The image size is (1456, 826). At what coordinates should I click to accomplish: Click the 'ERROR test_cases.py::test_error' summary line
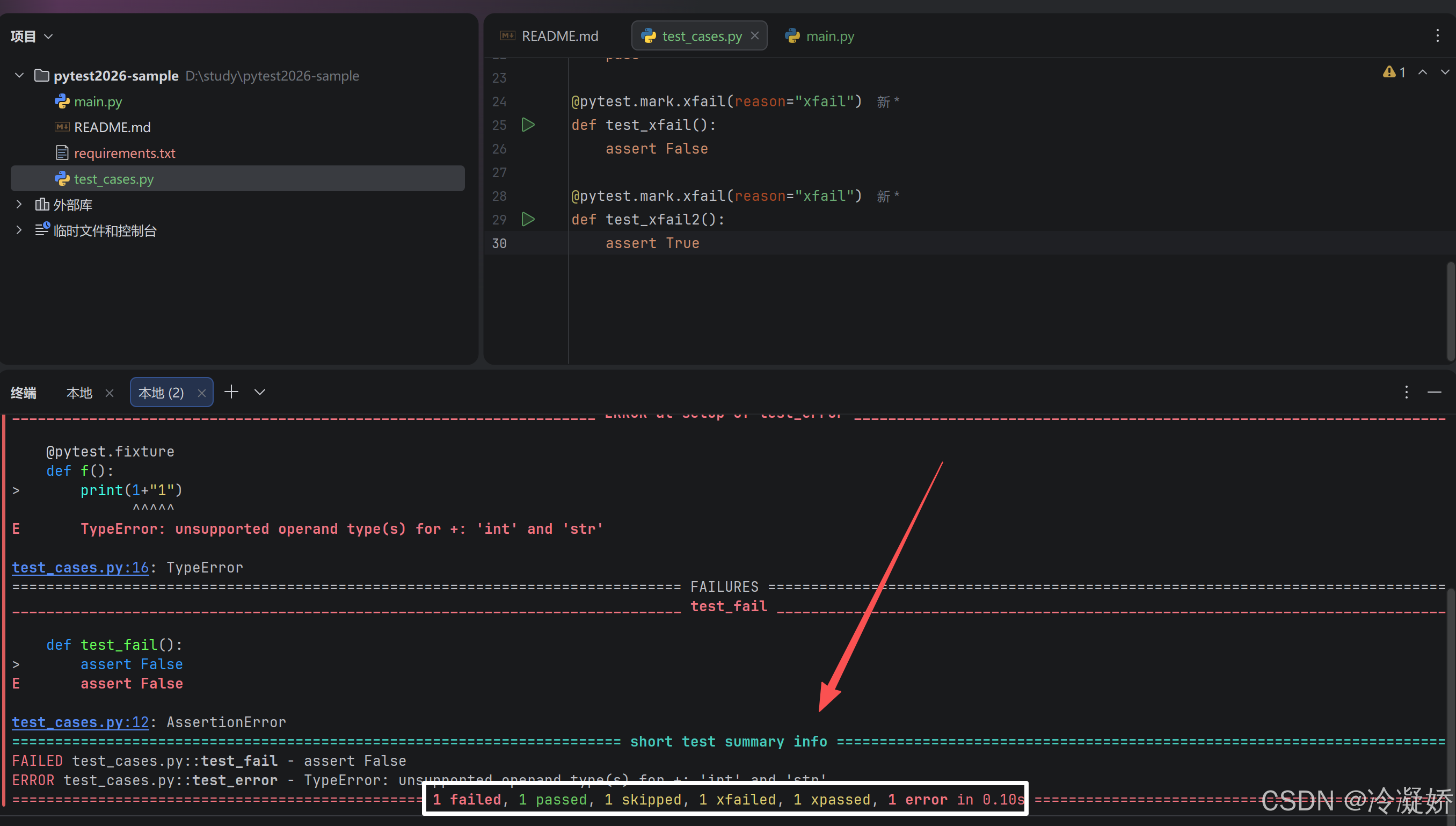pyautogui.click(x=419, y=780)
